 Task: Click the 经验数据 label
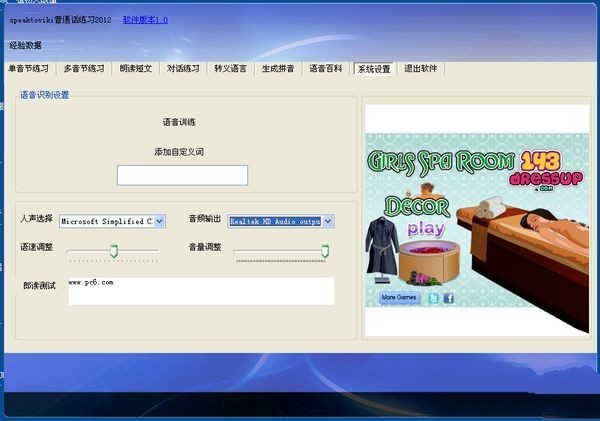25,45
